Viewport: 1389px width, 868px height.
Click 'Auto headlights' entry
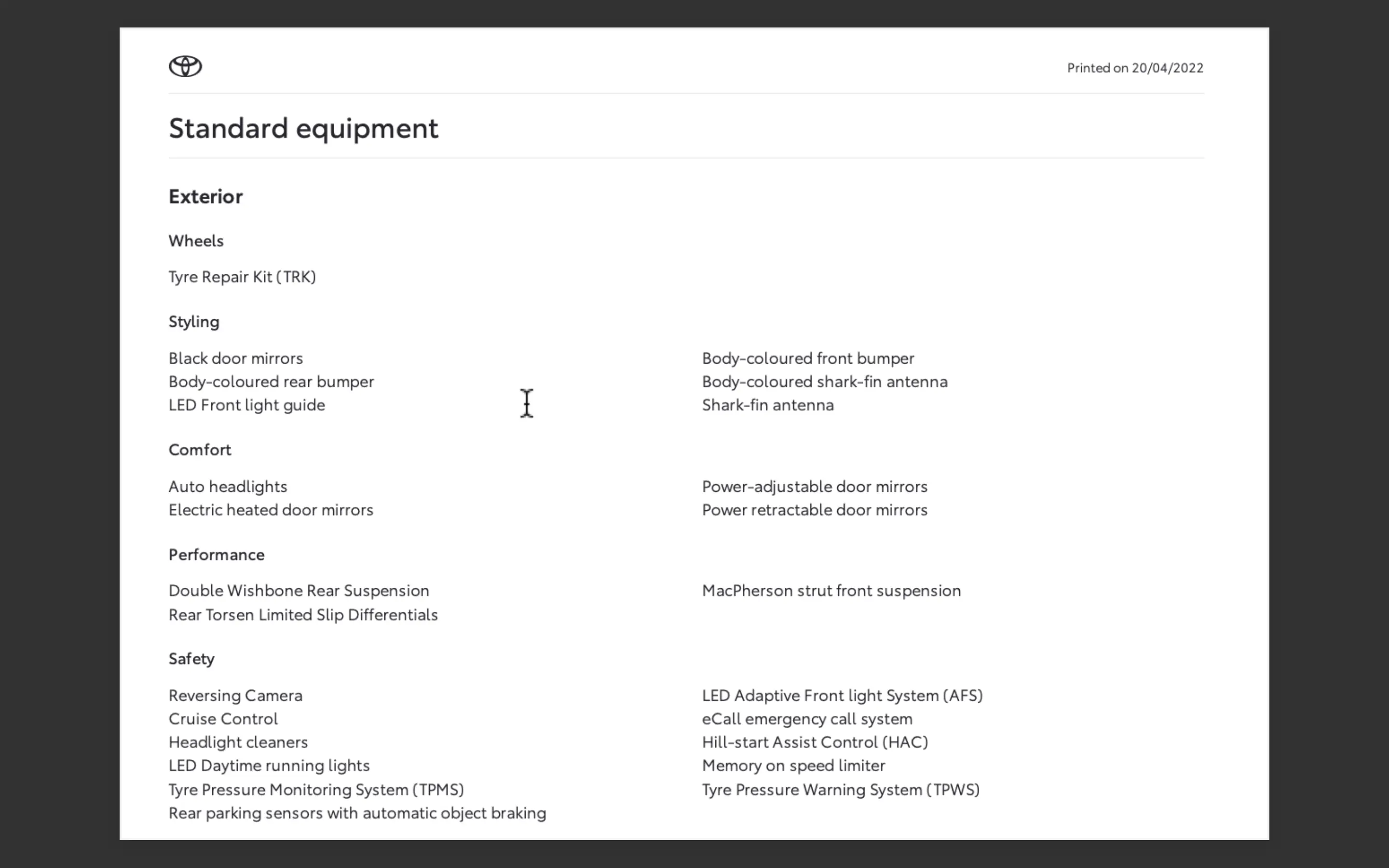pos(228,487)
